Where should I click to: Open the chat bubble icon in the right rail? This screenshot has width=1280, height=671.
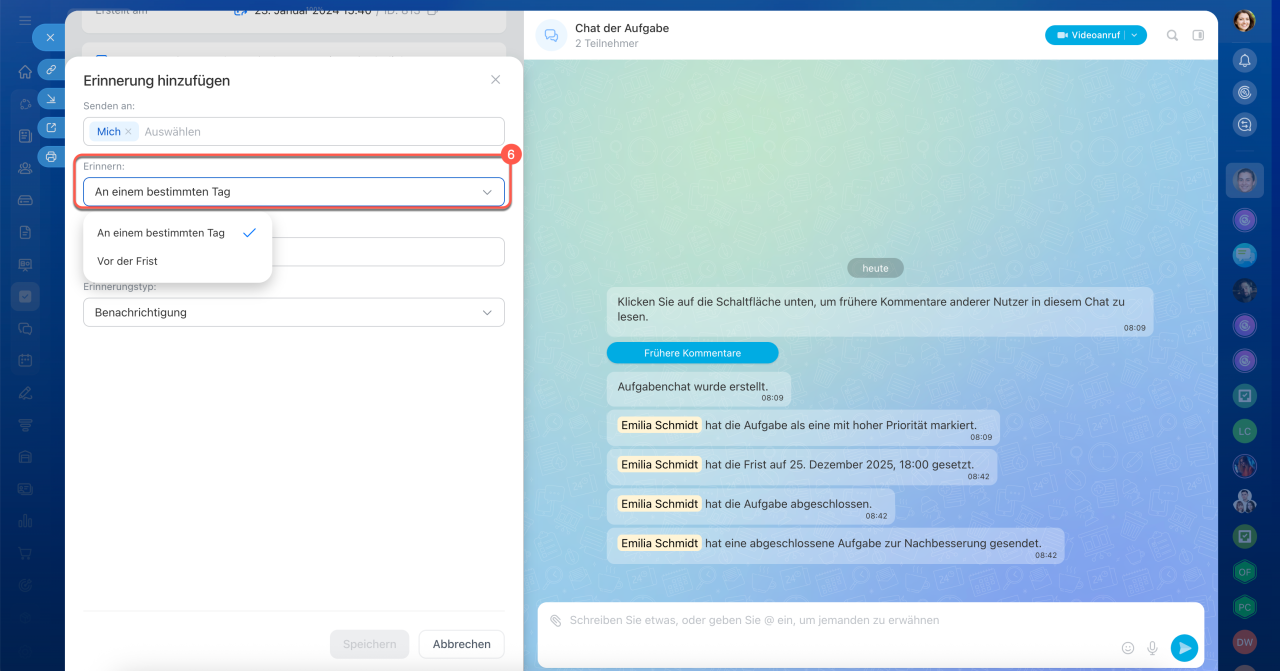1244,125
